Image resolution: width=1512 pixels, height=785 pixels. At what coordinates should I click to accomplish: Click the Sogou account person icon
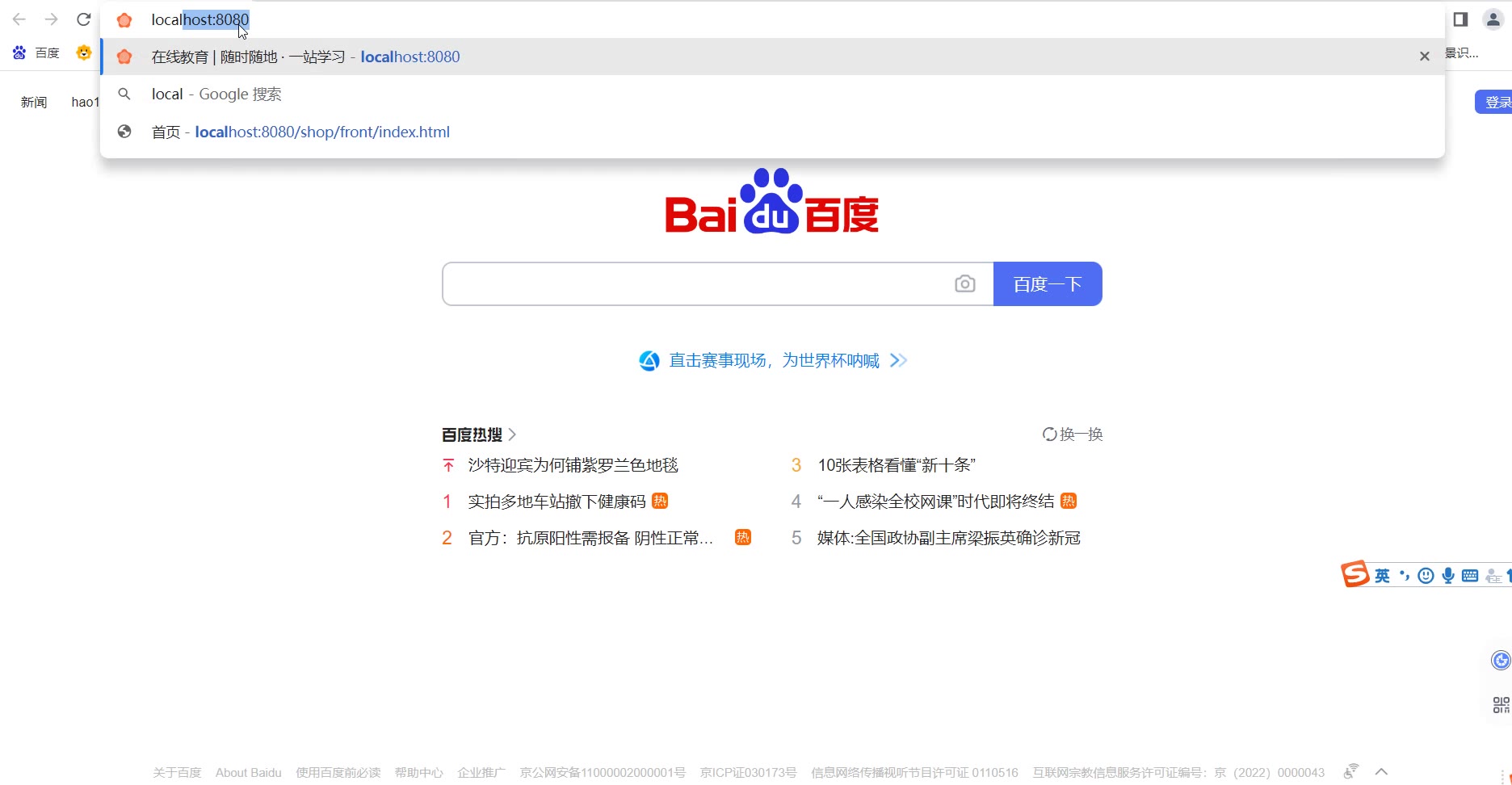click(1493, 576)
